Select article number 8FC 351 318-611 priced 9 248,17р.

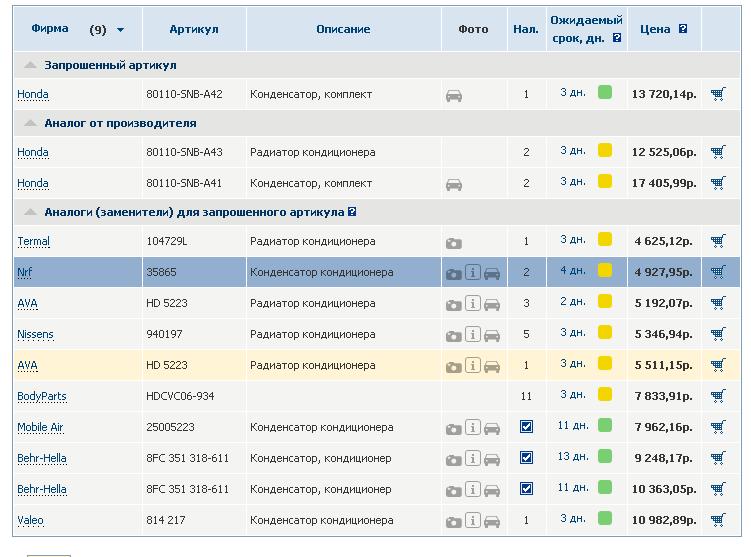pos(187,458)
